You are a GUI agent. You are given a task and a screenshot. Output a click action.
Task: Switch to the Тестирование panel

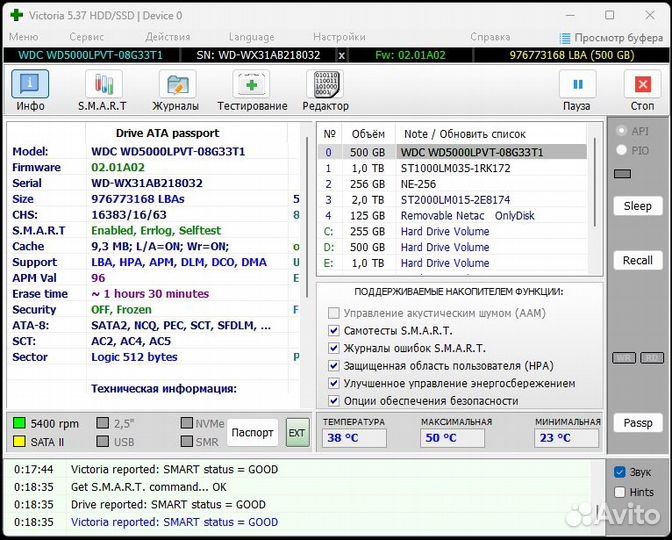252,84
